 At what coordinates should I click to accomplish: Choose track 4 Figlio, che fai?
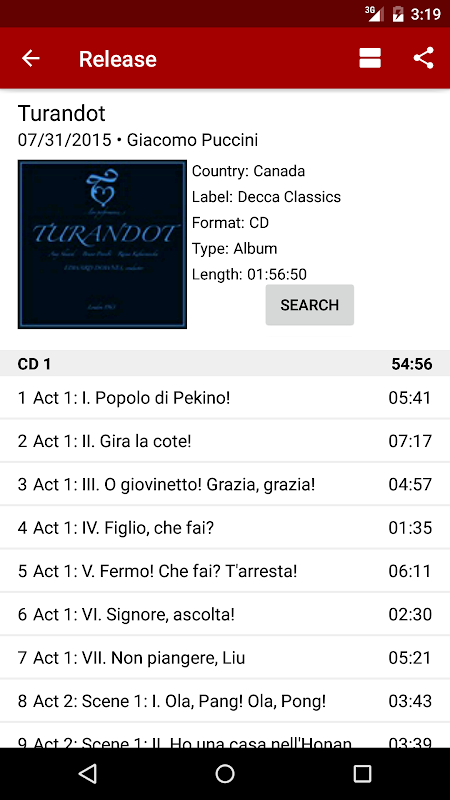click(x=225, y=528)
